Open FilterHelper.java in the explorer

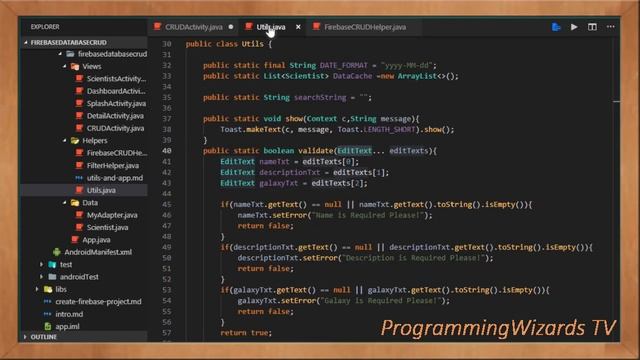(x=113, y=165)
